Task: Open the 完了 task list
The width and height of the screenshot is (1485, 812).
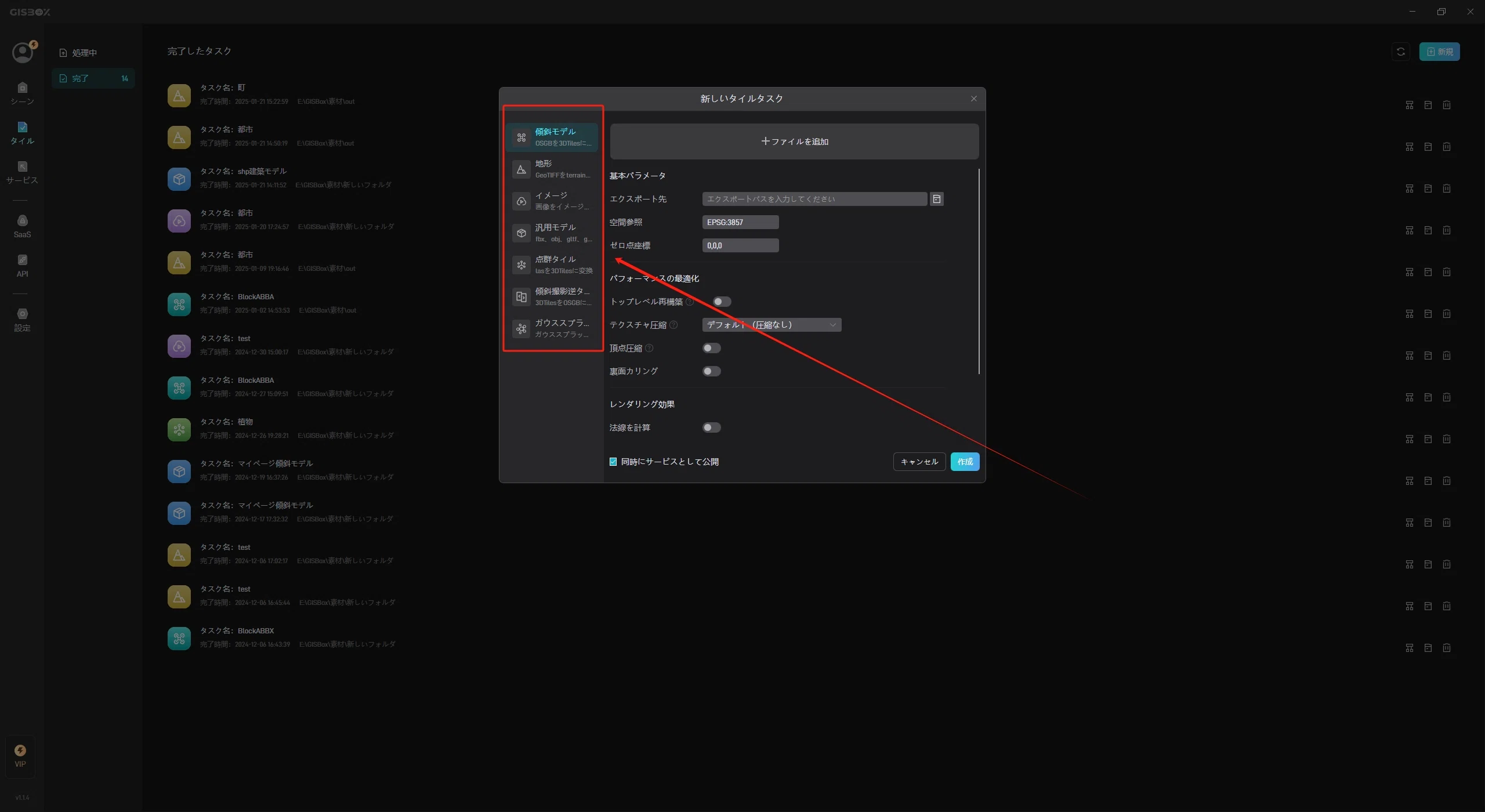Action: coord(93,78)
